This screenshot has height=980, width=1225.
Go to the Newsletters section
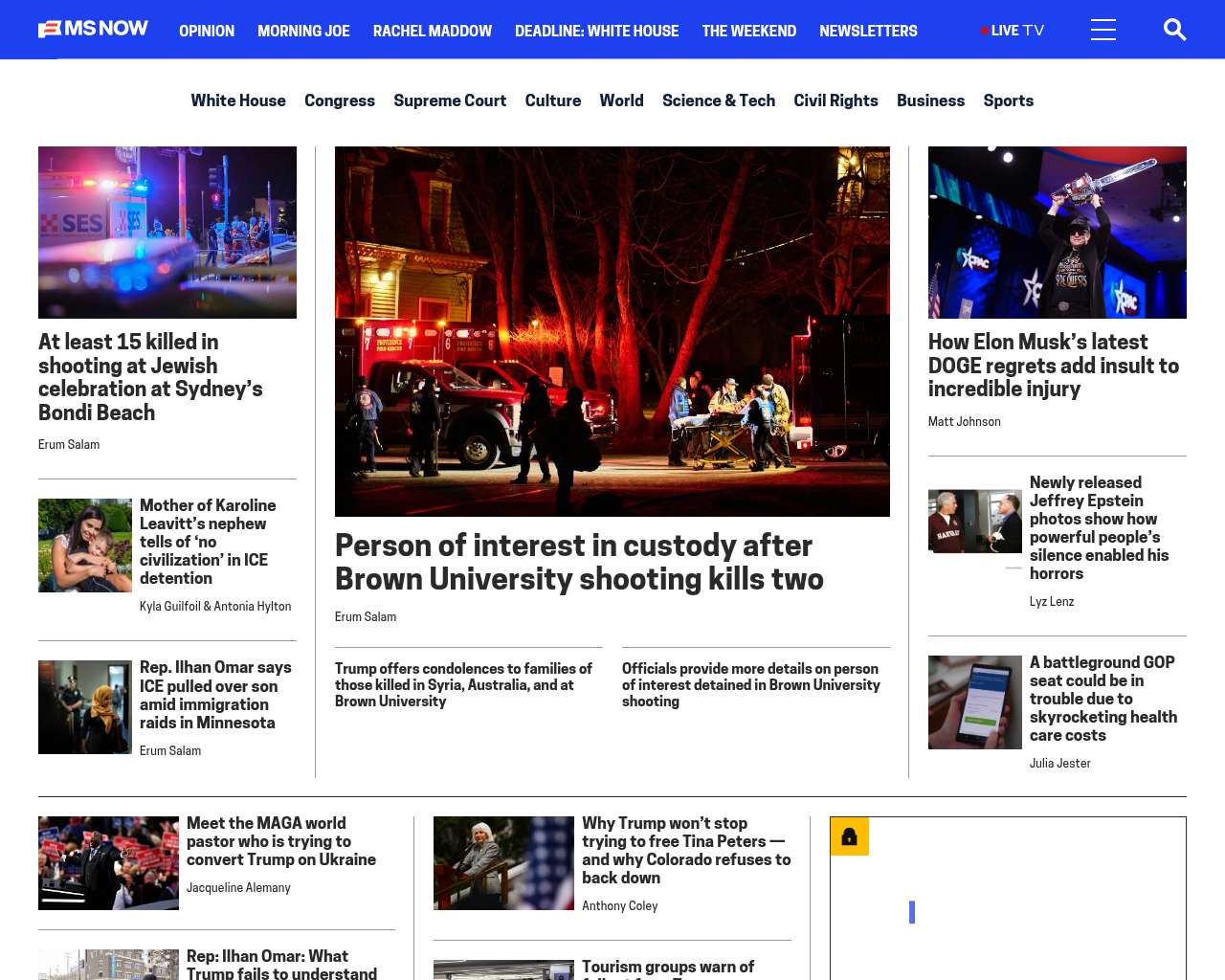click(867, 31)
